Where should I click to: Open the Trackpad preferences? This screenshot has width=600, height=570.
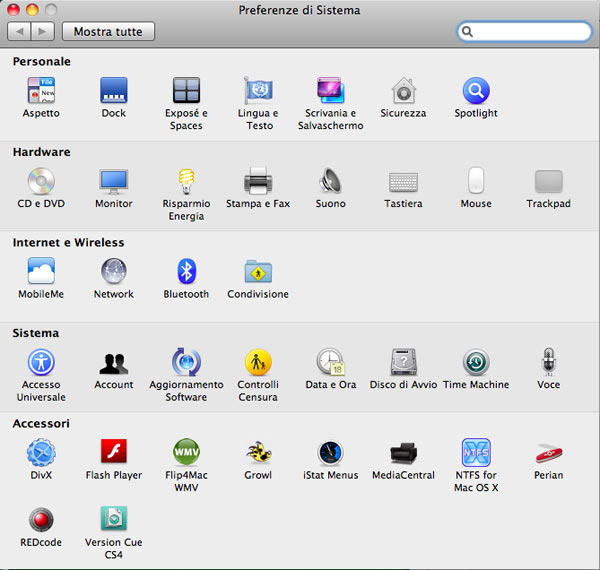click(548, 182)
